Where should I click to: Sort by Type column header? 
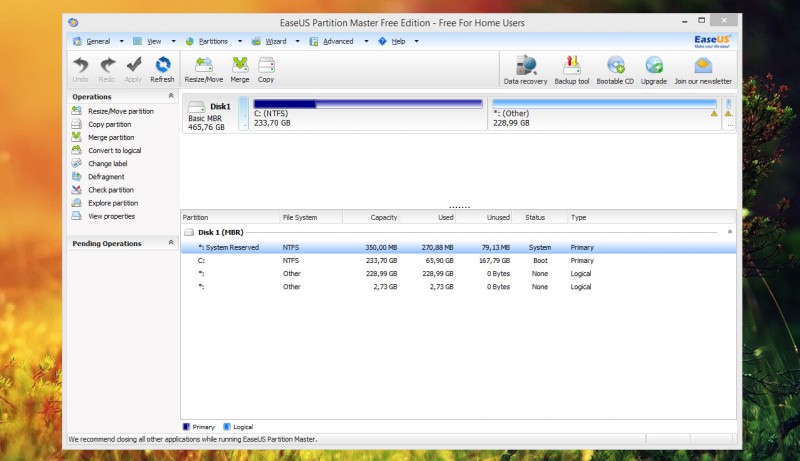[x=652, y=217]
